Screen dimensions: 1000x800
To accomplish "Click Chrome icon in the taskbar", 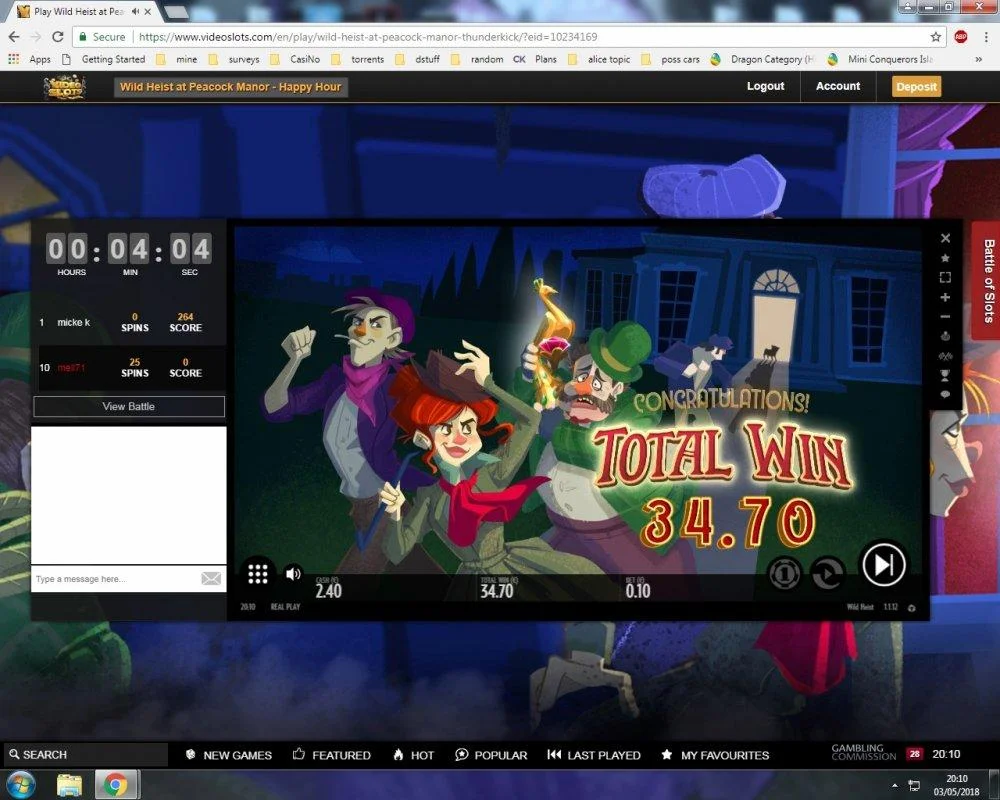I will [x=115, y=785].
